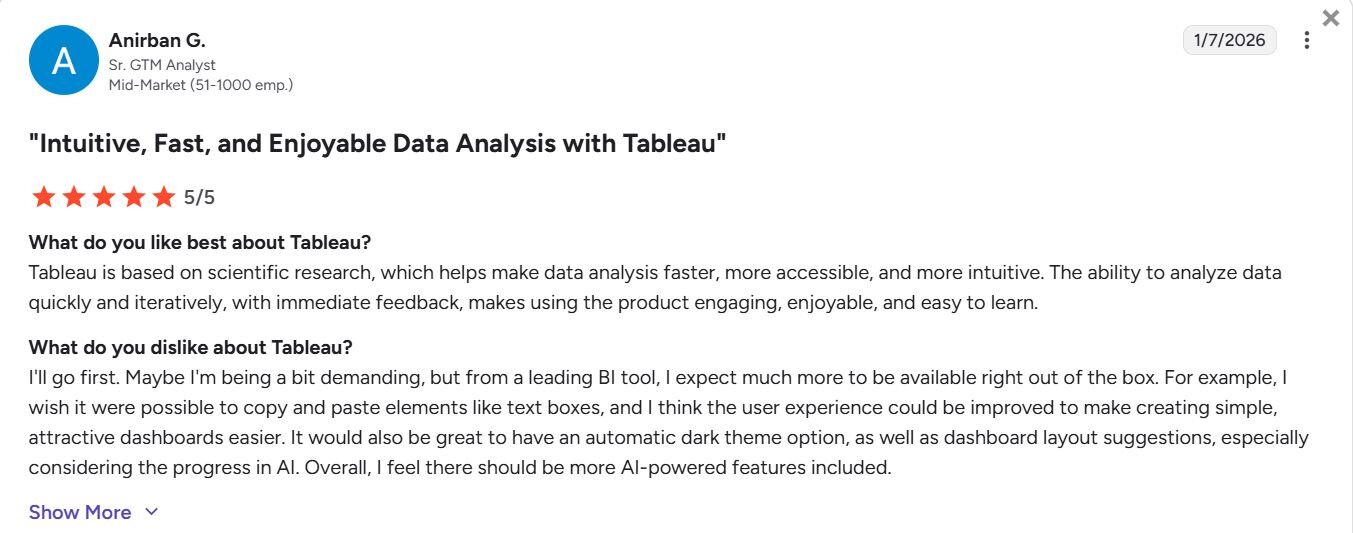Click the blue avatar circle with letter A
The width and height of the screenshot is (1353, 533).
[x=63, y=61]
